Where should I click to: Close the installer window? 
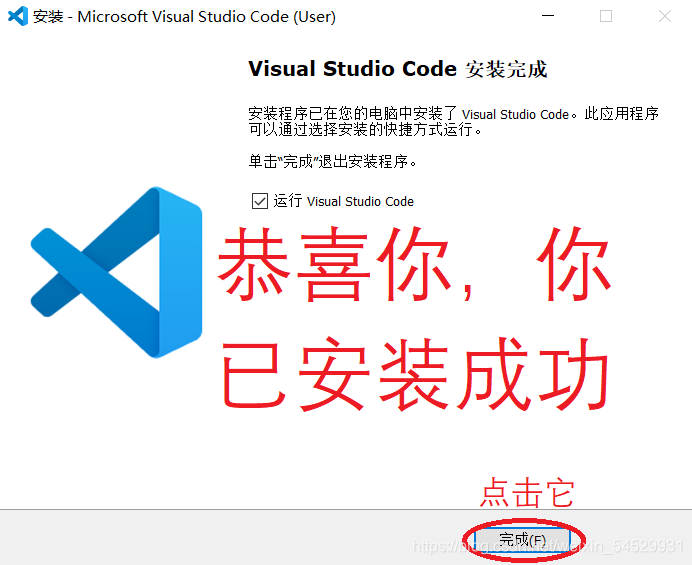(665, 16)
